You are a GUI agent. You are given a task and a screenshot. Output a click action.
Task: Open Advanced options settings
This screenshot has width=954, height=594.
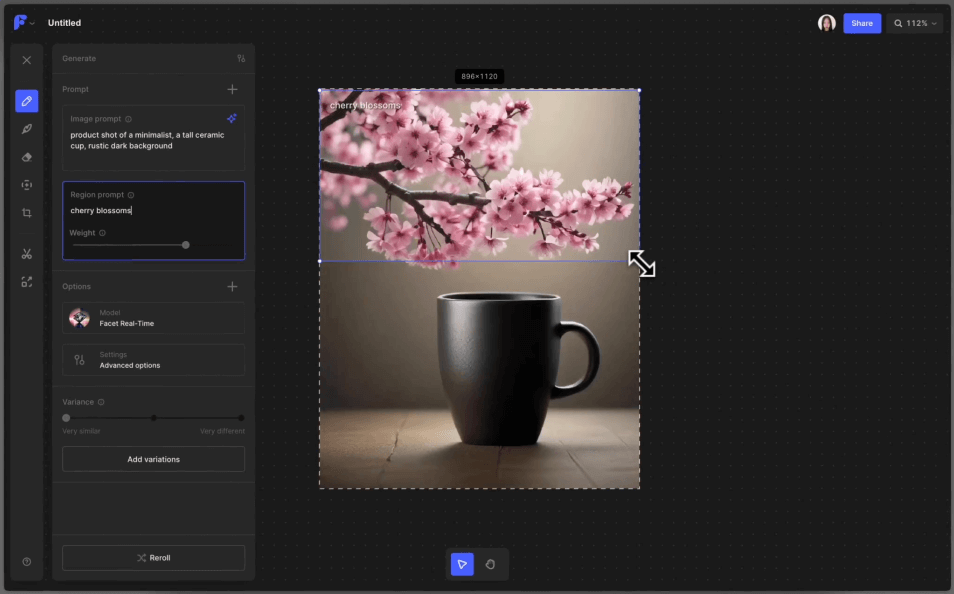[x=153, y=360]
